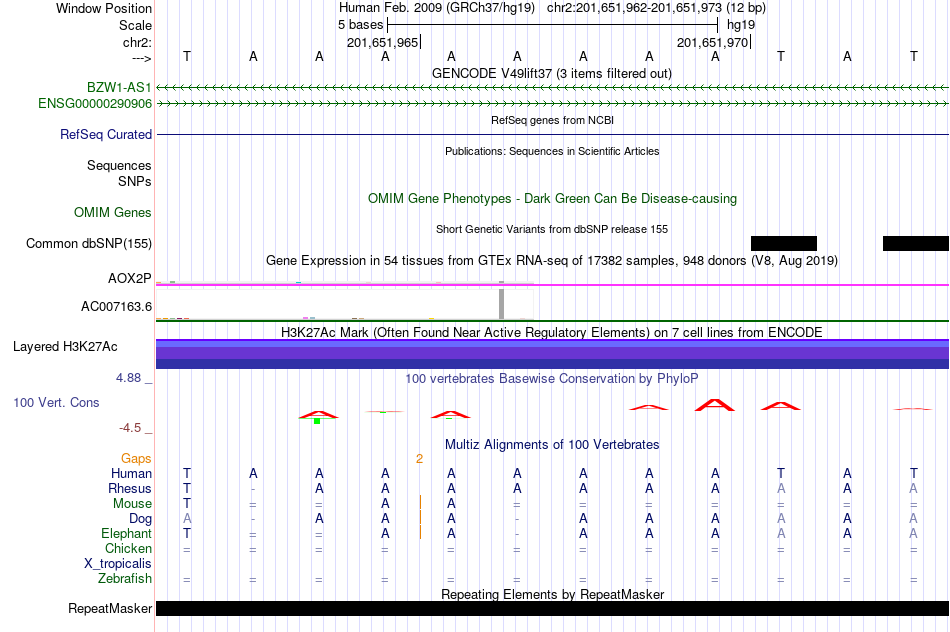Screen dimensions: 950x632
Task: Click the X_tropicalis species row label
Action: pos(118,564)
